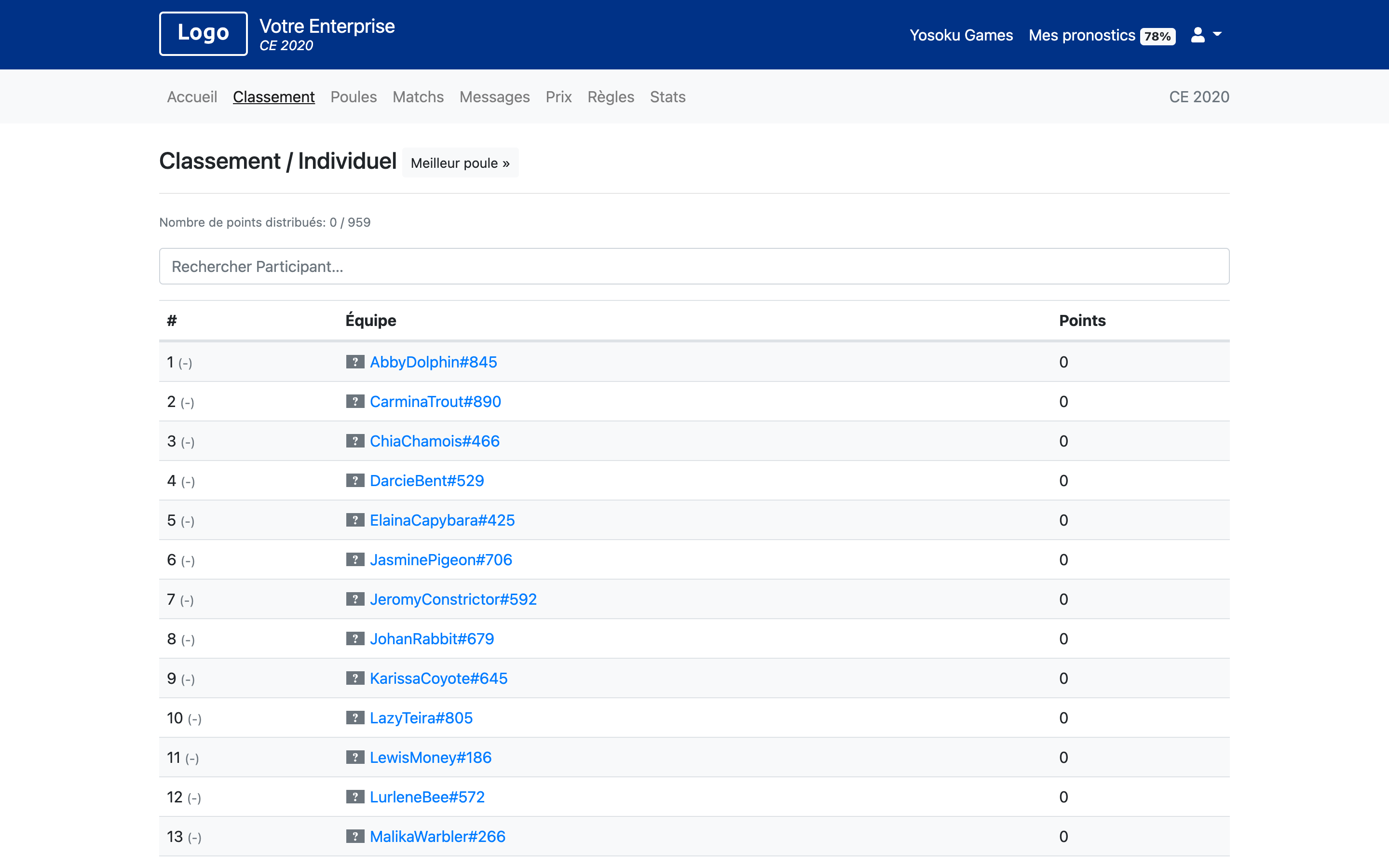Viewport: 1389px width, 868px height.
Task: Open LurleneBee#572 profile link
Action: (x=428, y=798)
